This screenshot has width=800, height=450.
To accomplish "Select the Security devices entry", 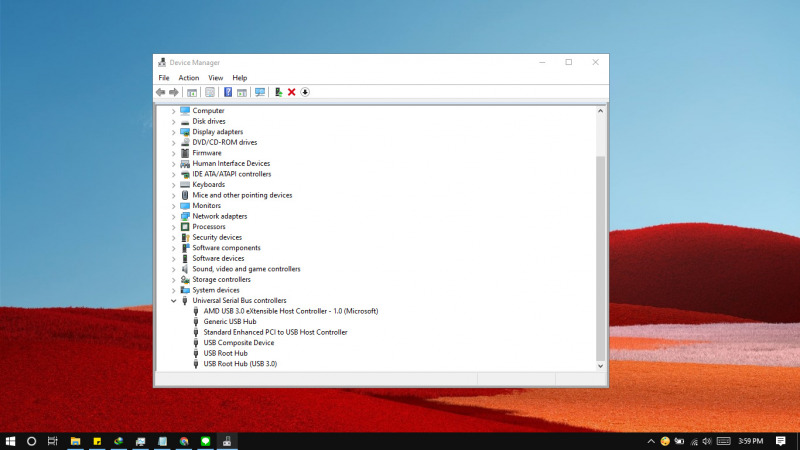I will click(217, 237).
